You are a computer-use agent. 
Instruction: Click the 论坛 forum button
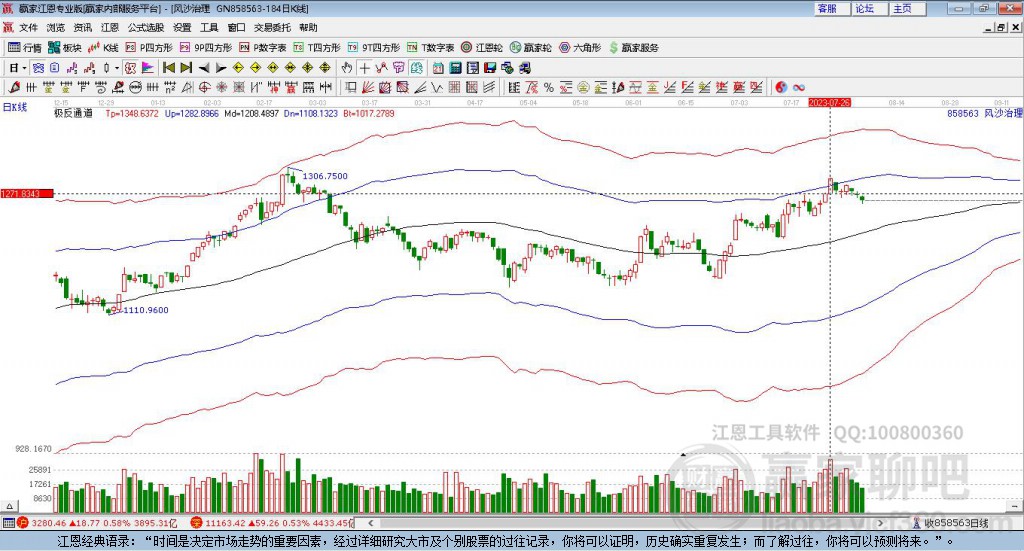pos(865,8)
